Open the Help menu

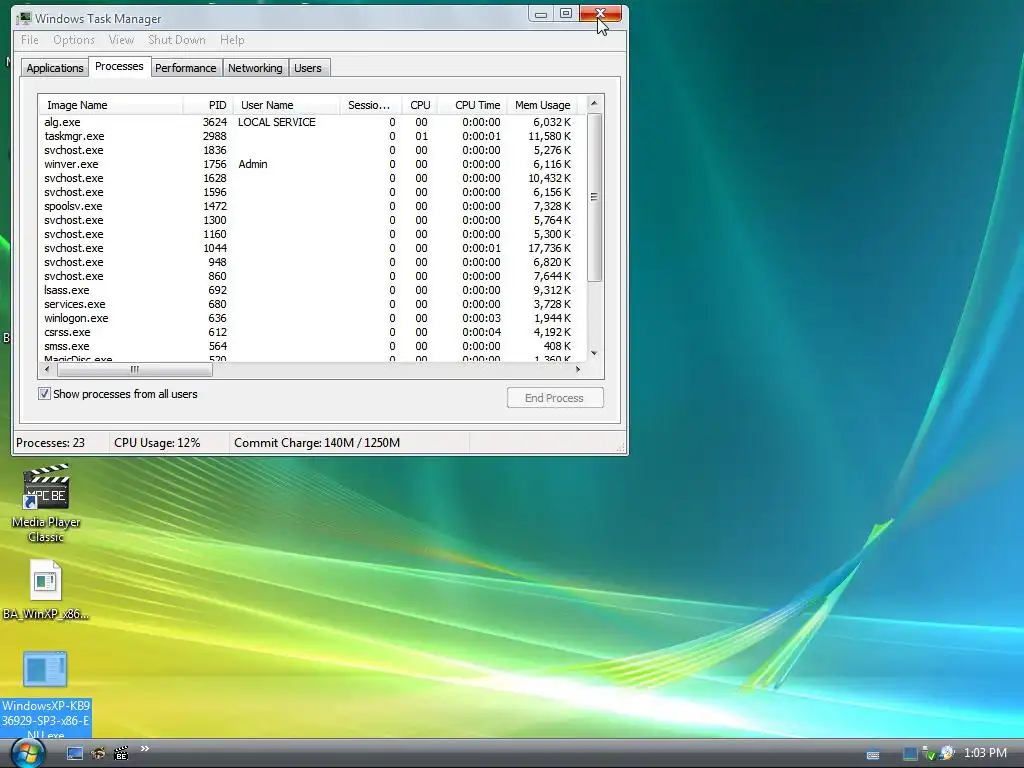[x=232, y=40]
